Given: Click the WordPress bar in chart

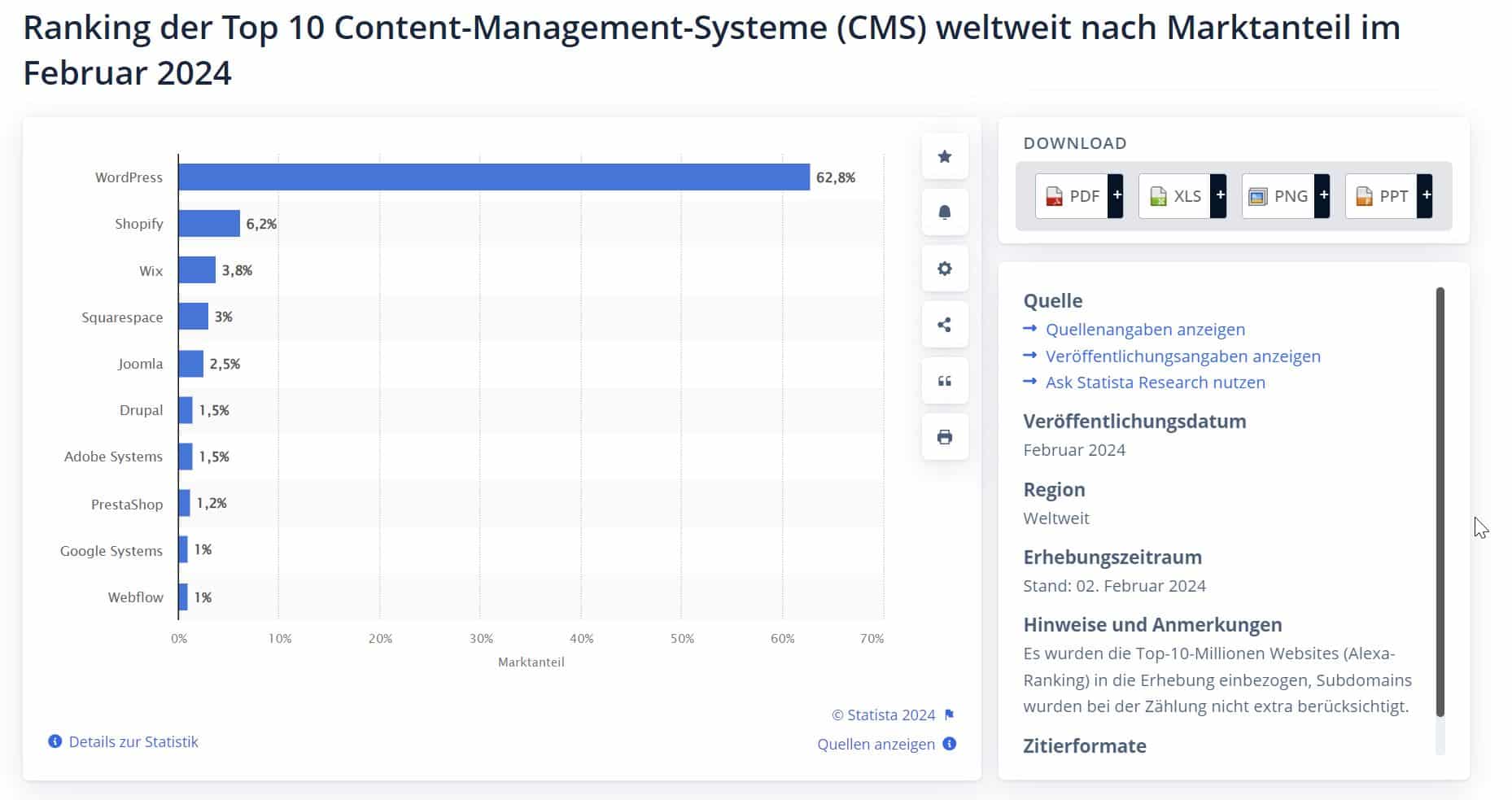Looking at the screenshot, I should 494,177.
